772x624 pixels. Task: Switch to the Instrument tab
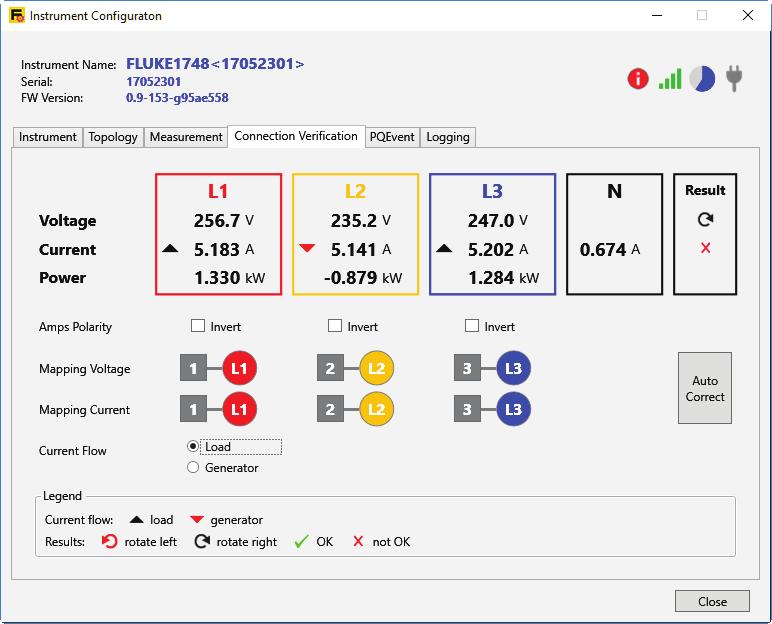[48, 137]
